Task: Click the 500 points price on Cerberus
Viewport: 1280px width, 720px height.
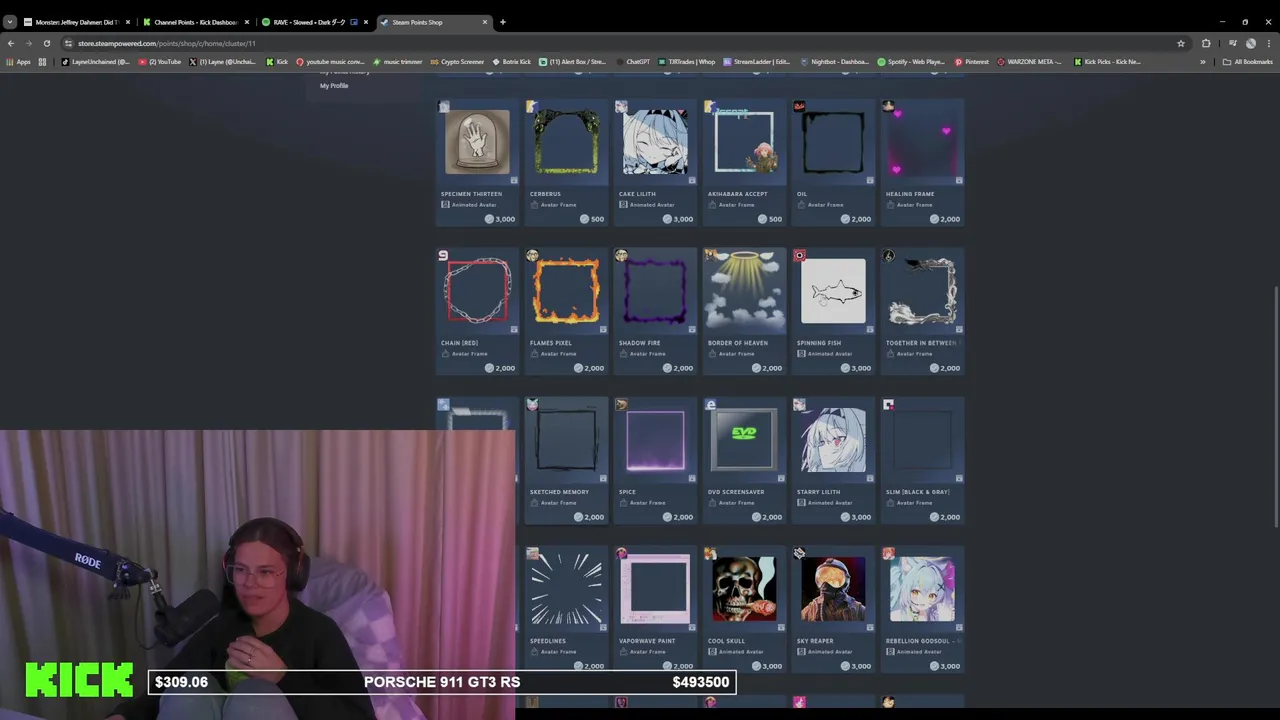Action: click(x=591, y=219)
